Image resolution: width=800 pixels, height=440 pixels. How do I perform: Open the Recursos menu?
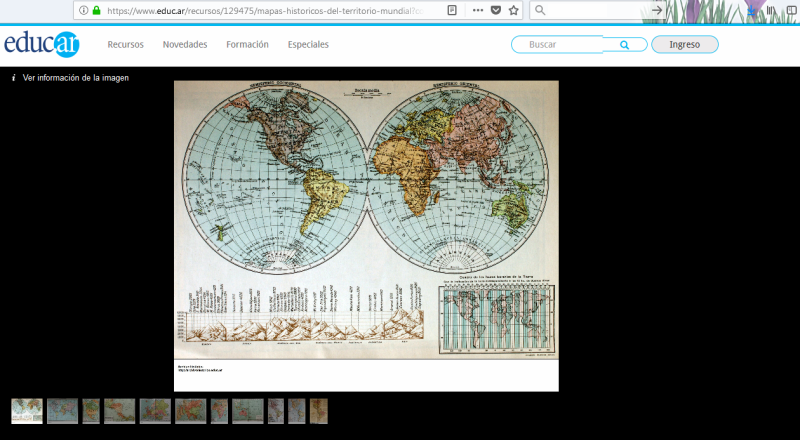[126, 44]
